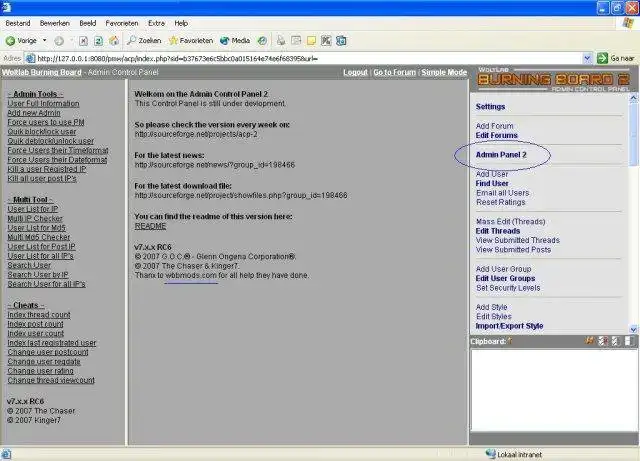640x461 pixels.
Task: Open Edit Forums in right panel
Action: pyautogui.click(x=496, y=135)
